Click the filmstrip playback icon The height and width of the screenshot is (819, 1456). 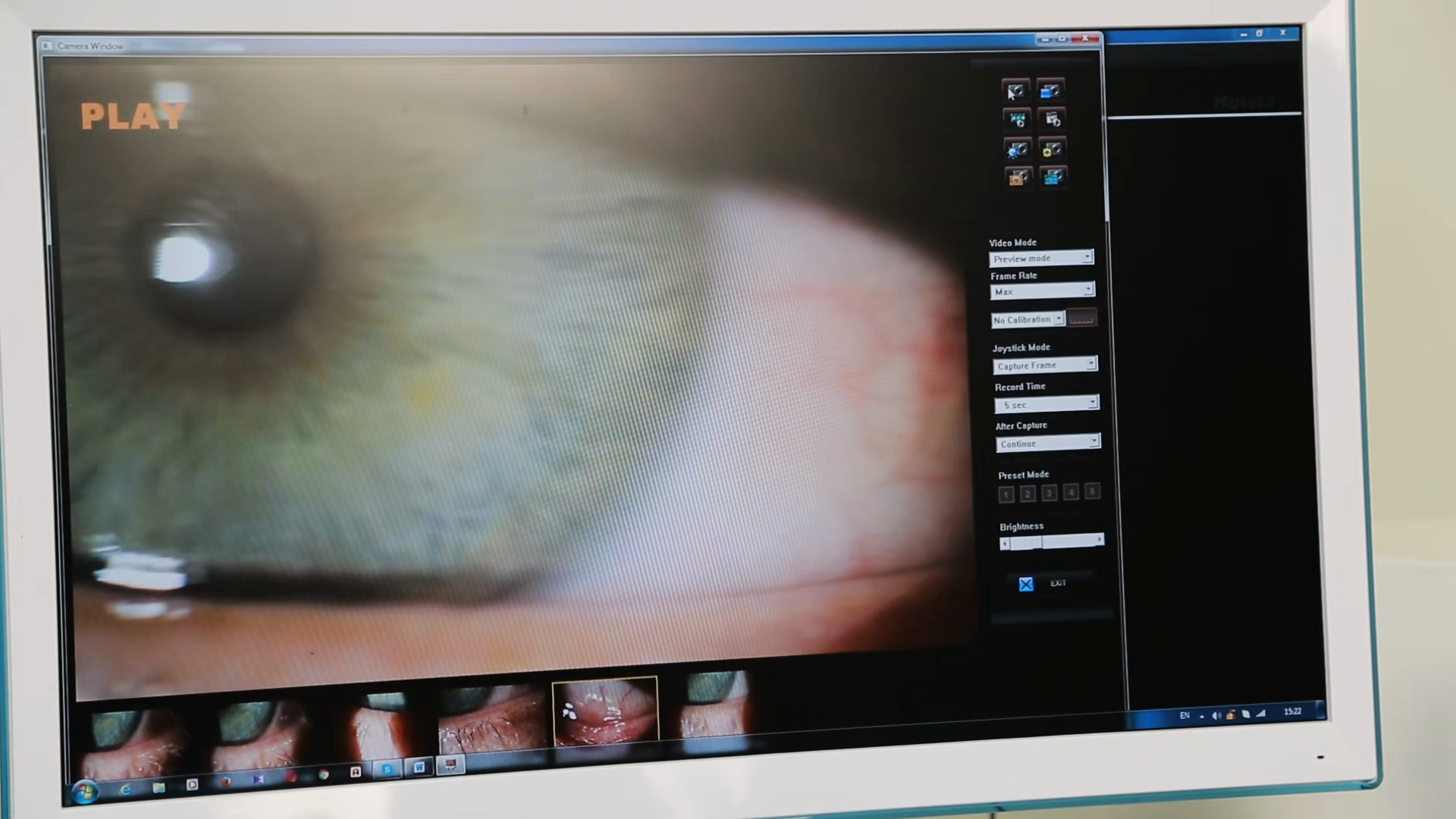coord(1017,119)
